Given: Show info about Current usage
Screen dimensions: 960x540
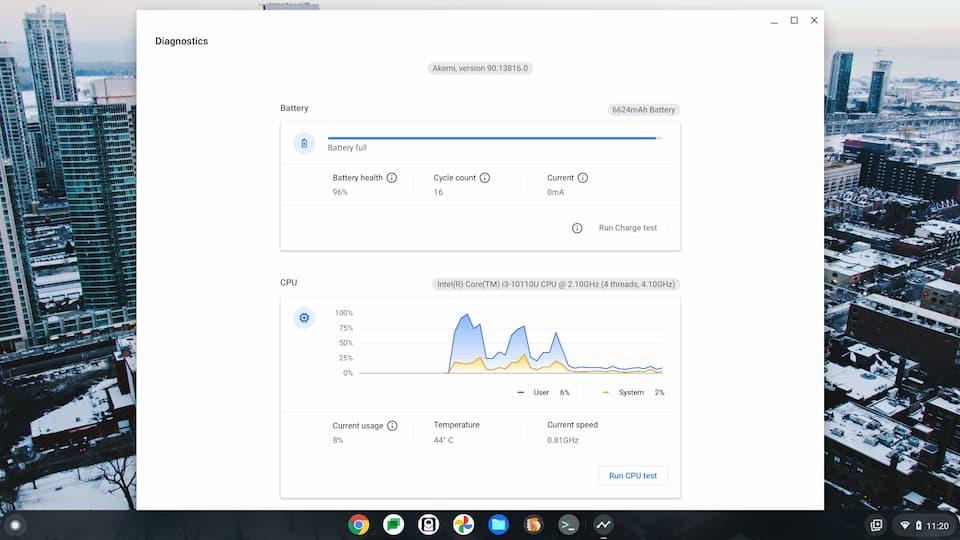Looking at the screenshot, I should tap(392, 426).
